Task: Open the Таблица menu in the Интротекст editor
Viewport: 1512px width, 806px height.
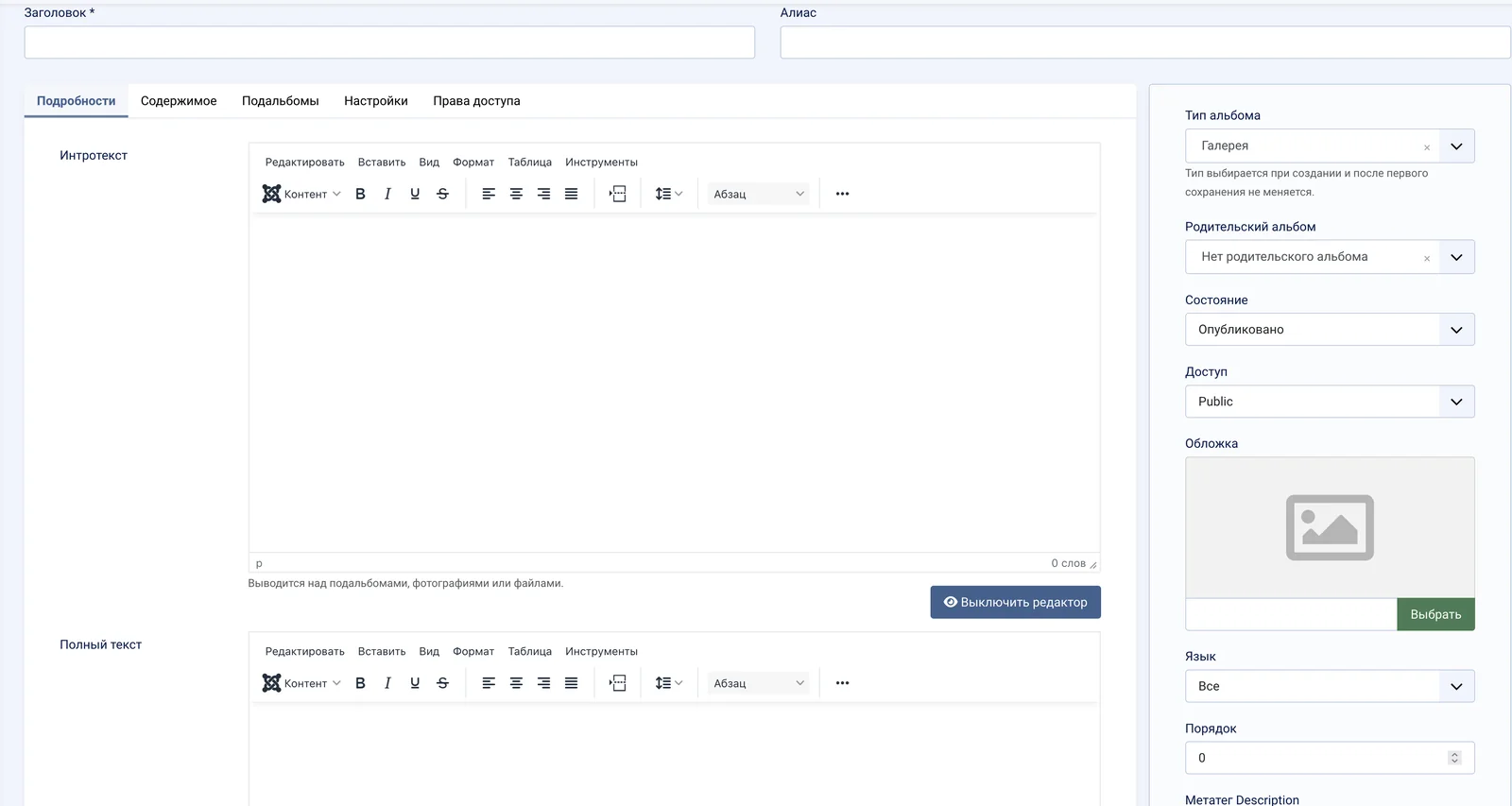Action: pyautogui.click(x=530, y=163)
